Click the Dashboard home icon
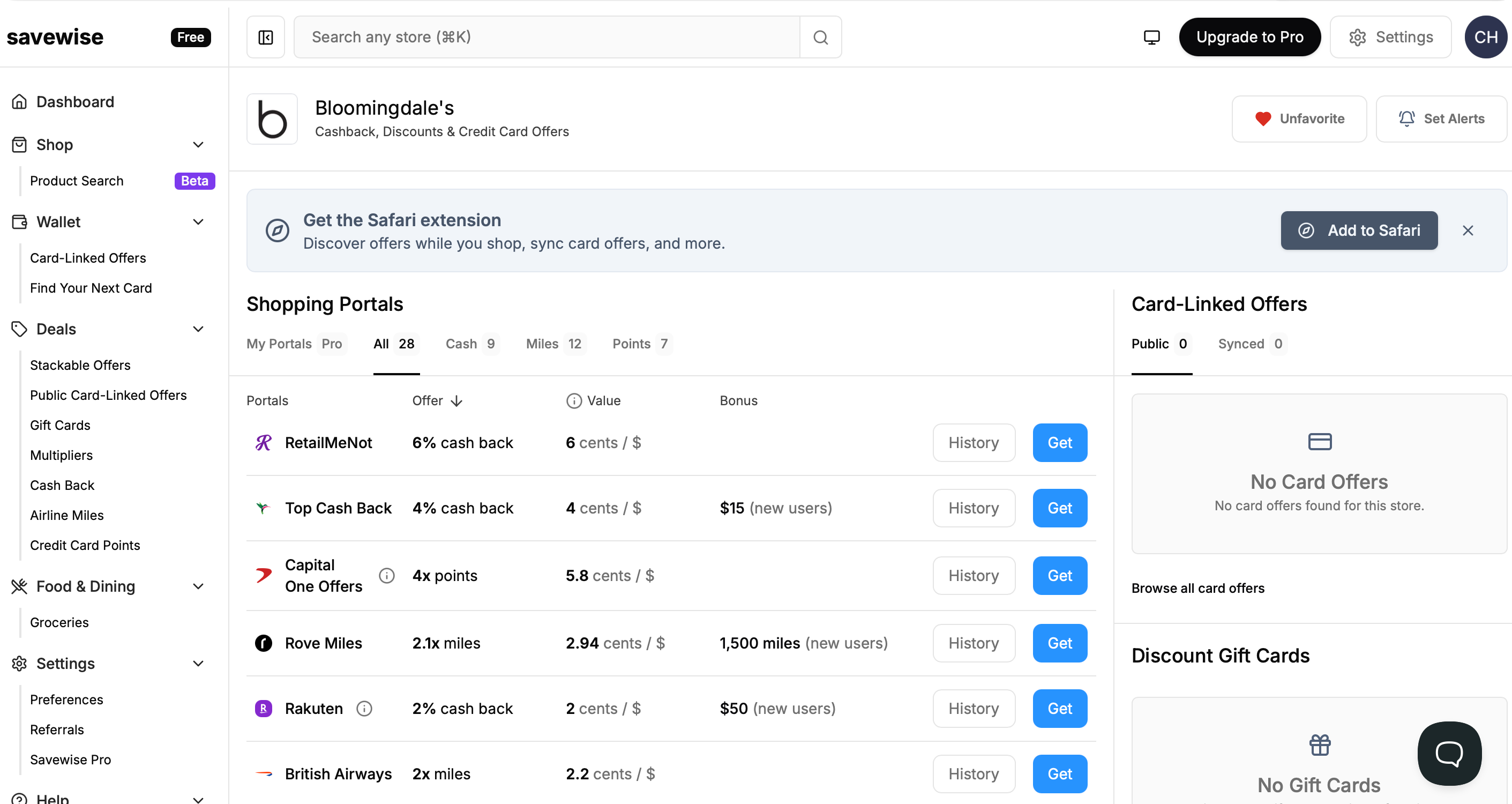Image resolution: width=1512 pixels, height=804 pixels. 19,102
